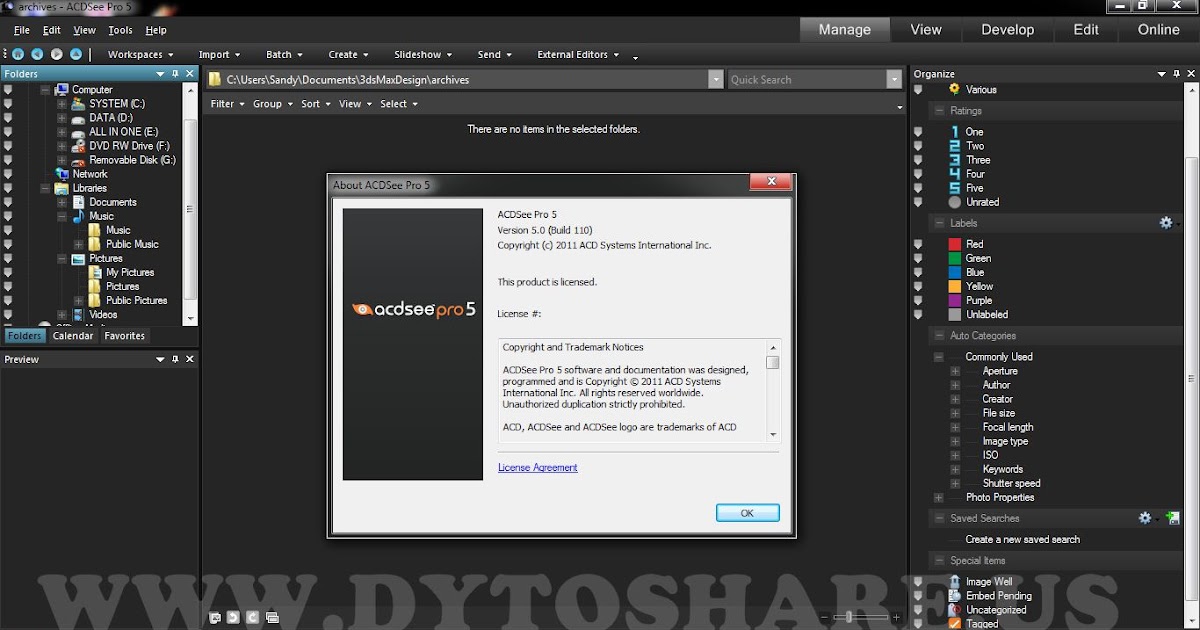Viewport: 1200px width, 630px height.
Task: Open the Saved Searches gear icon
Action: pyautogui.click(x=1145, y=518)
